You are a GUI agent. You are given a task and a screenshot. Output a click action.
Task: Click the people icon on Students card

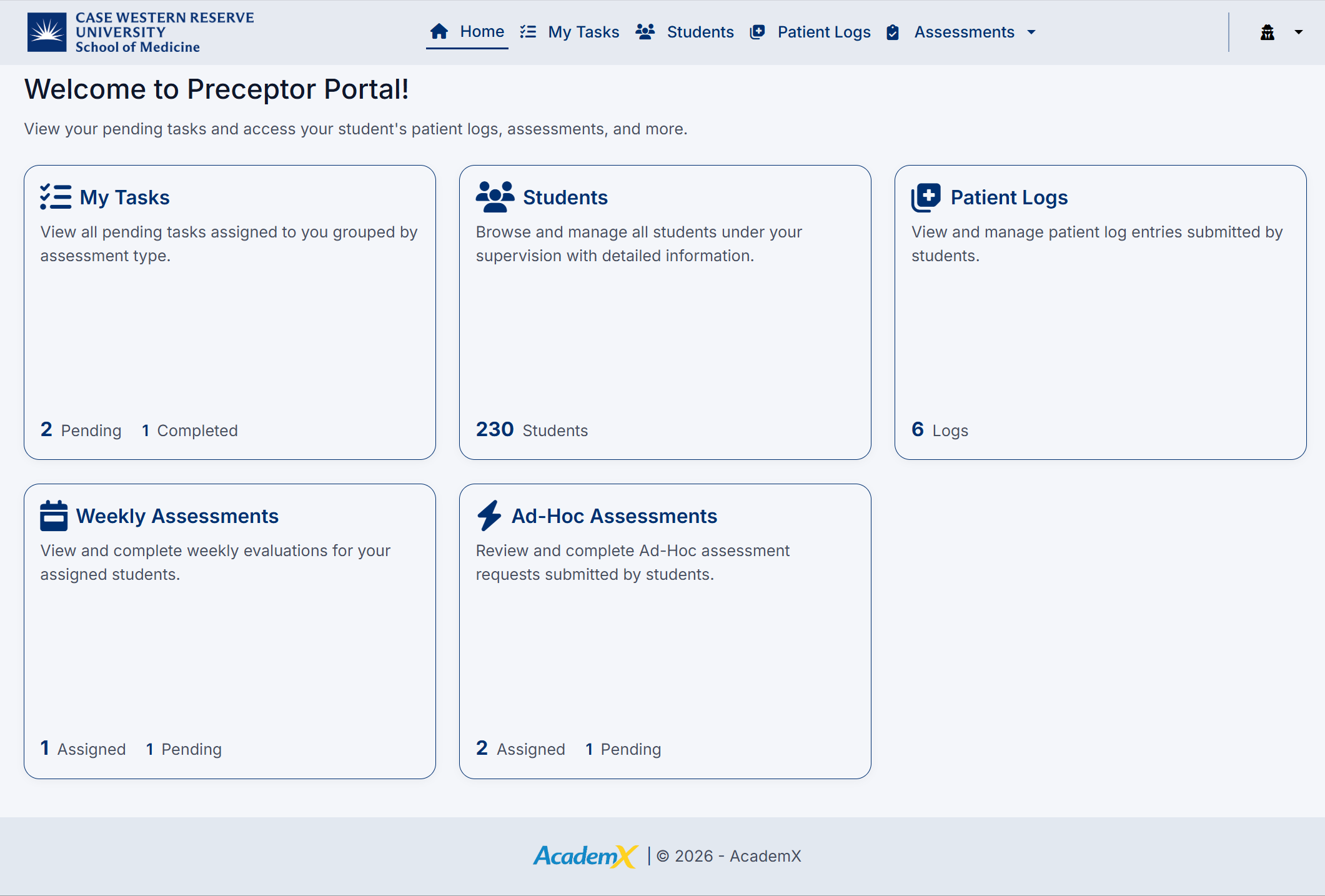[x=495, y=197]
